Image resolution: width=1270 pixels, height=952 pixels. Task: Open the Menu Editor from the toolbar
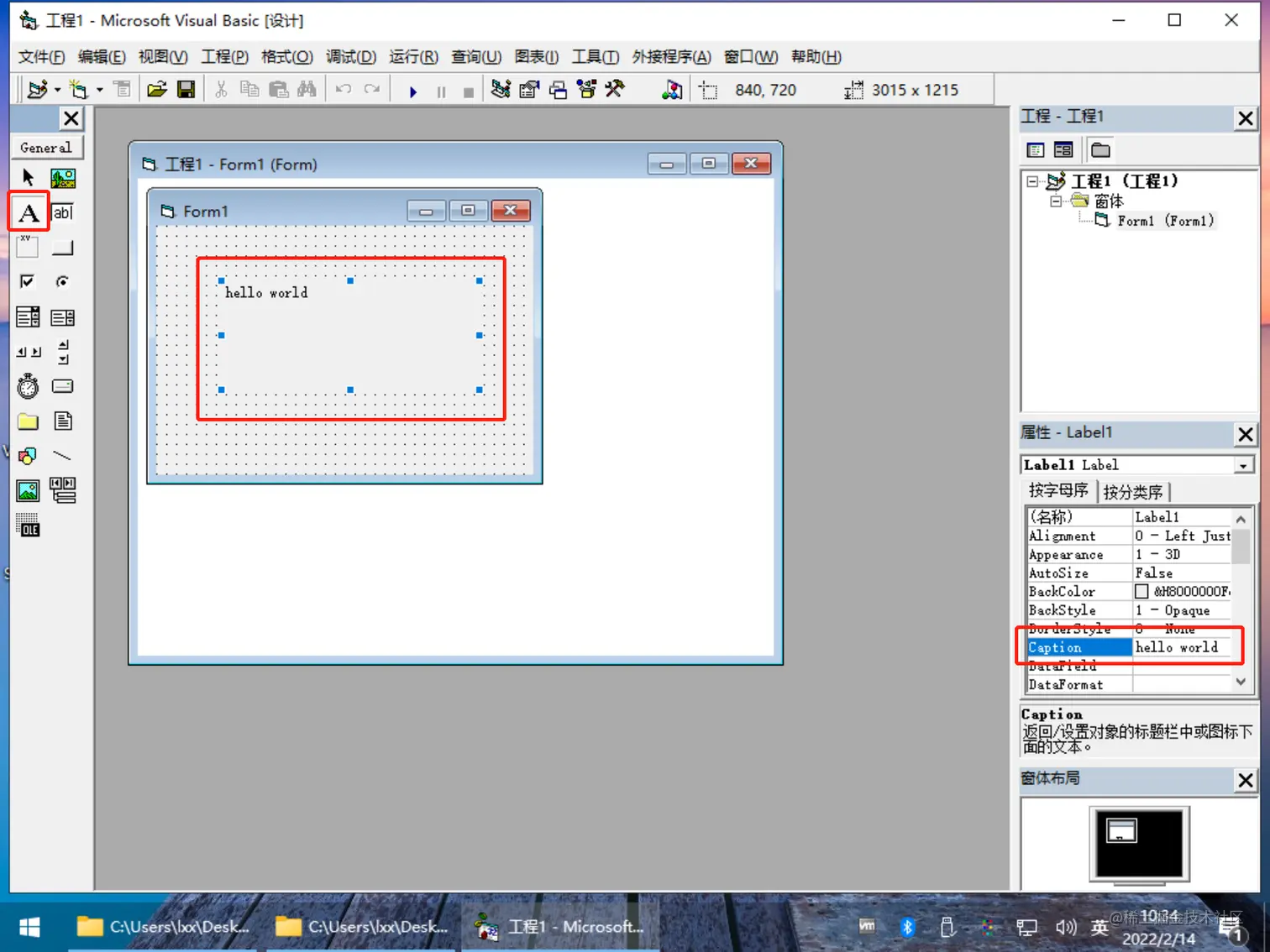point(123,89)
